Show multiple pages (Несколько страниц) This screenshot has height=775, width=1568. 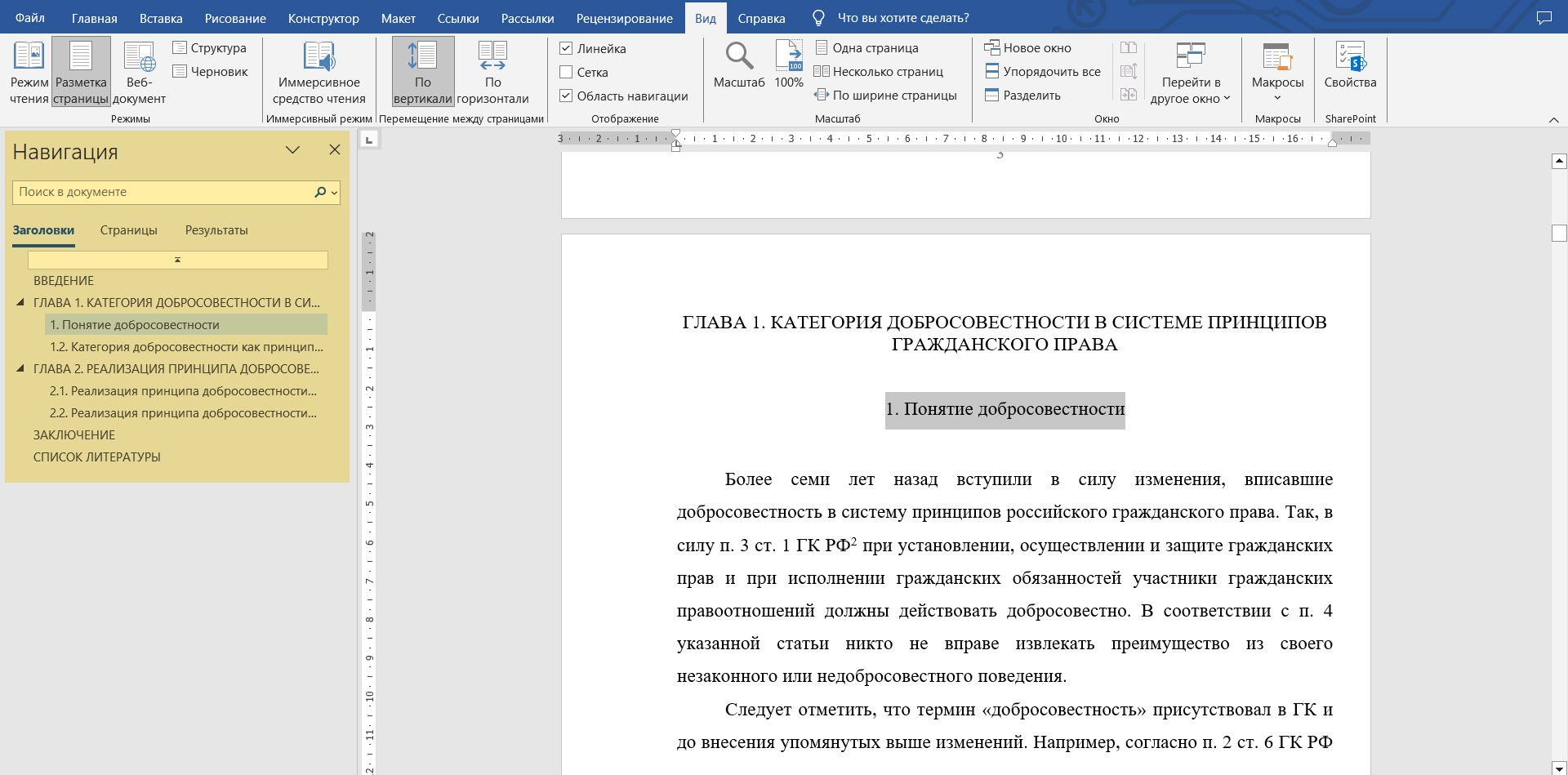coord(879,72)
